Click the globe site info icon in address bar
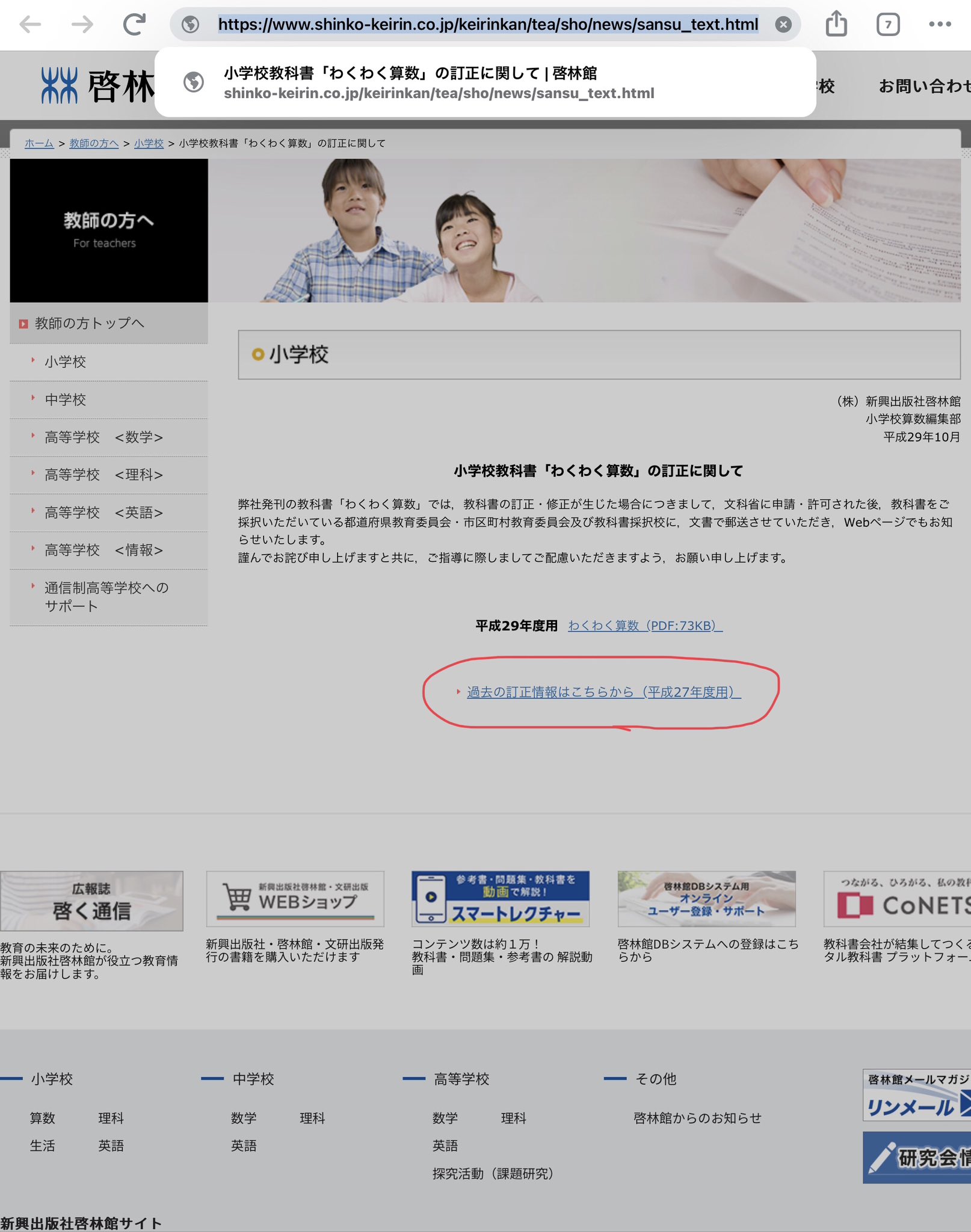Viewport: 971px width, 1232px height. [x=191, y=25]
